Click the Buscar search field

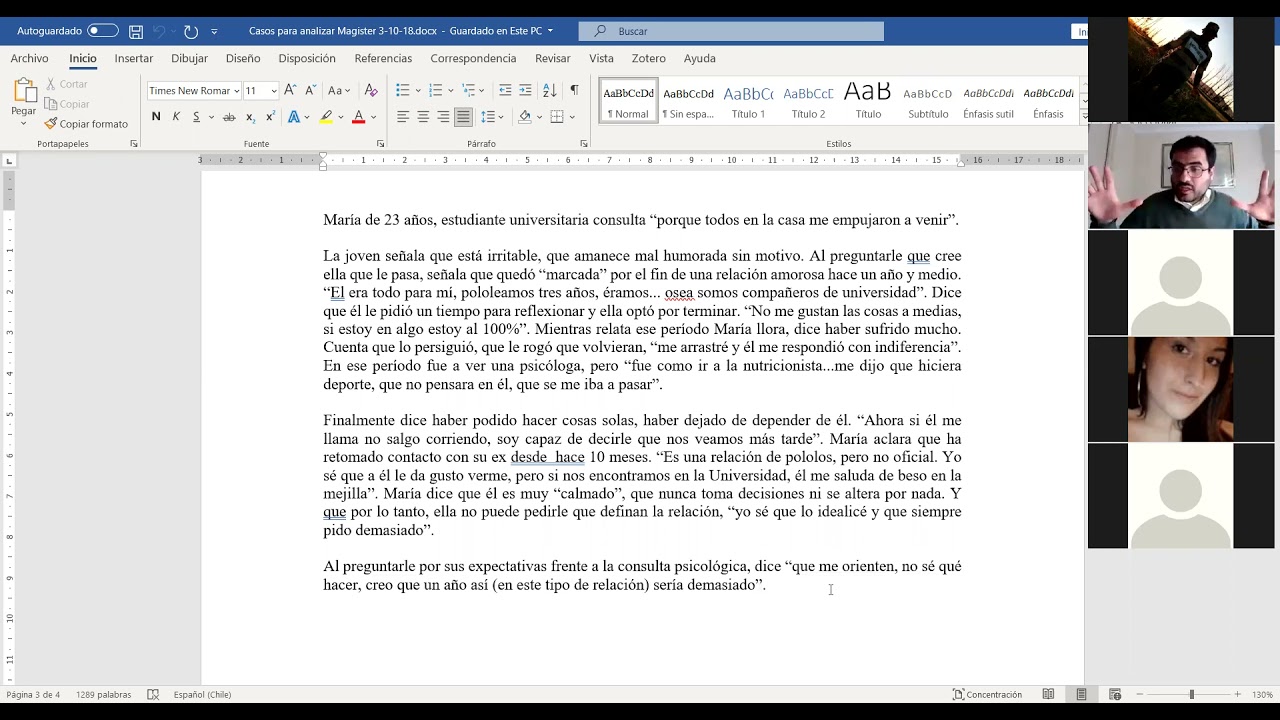[x=731, y=31]
